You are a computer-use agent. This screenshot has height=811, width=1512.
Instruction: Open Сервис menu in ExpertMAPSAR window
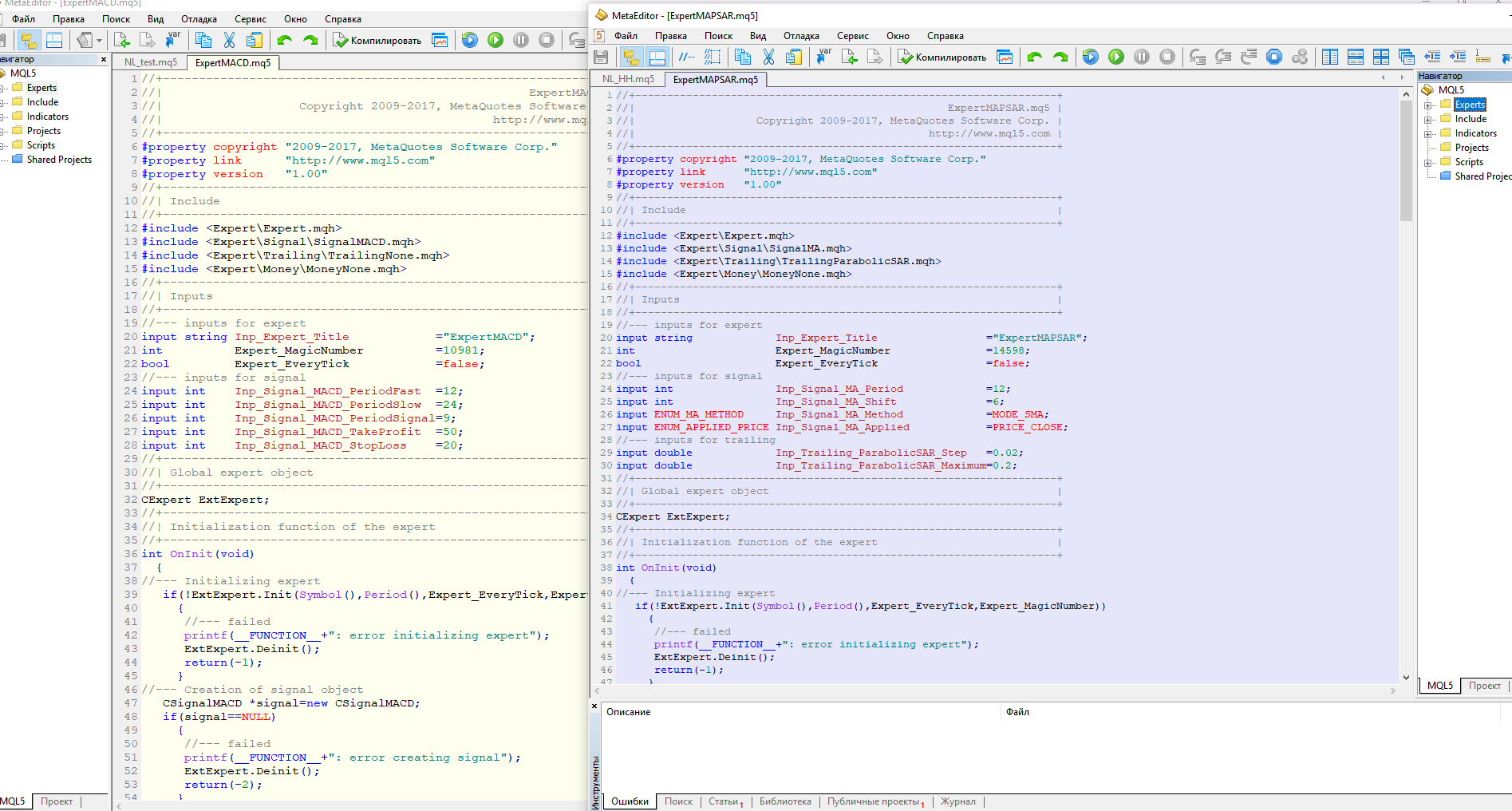point(853,36)
